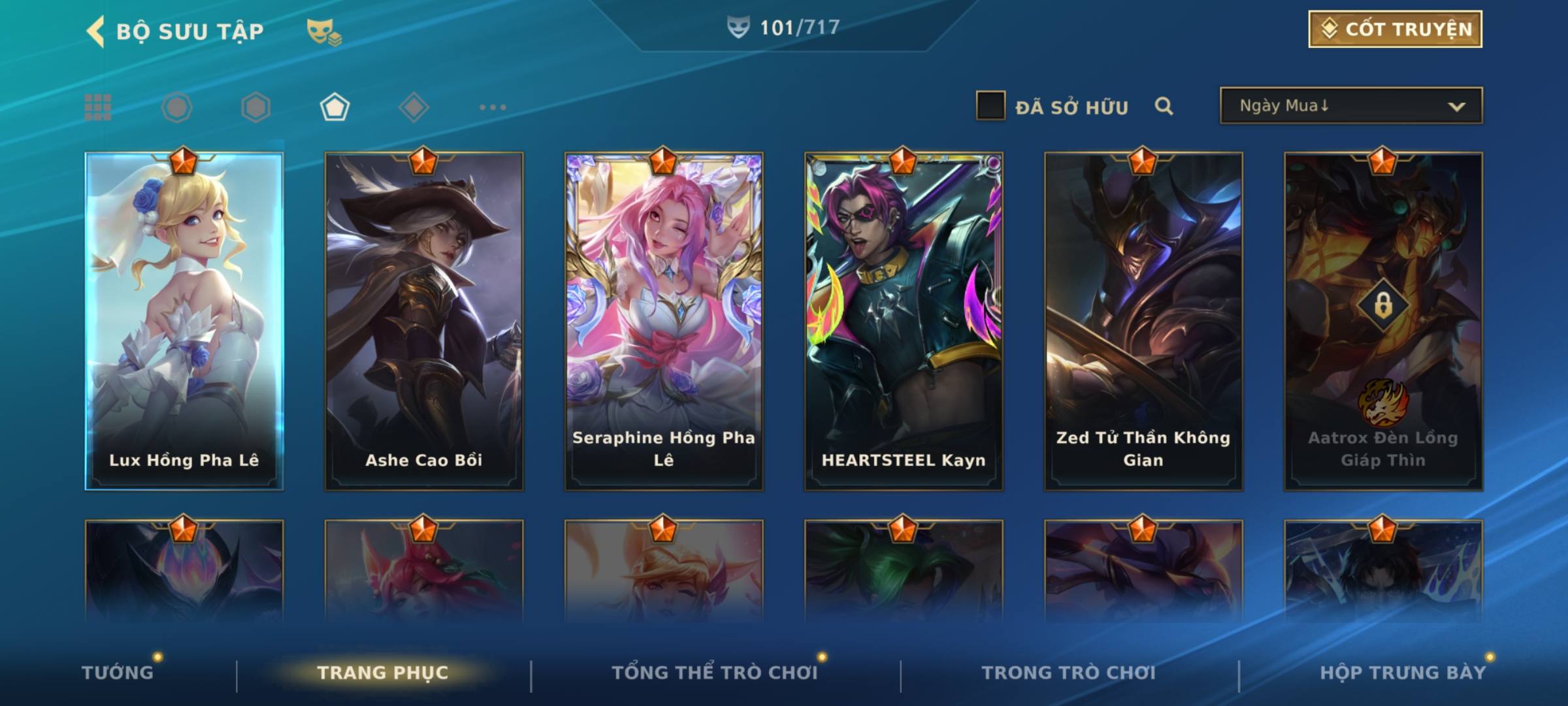Click the dropdown chevron next to Ngày Mua
Viewport: 1568px width, 706px height.
(1456, 107)
